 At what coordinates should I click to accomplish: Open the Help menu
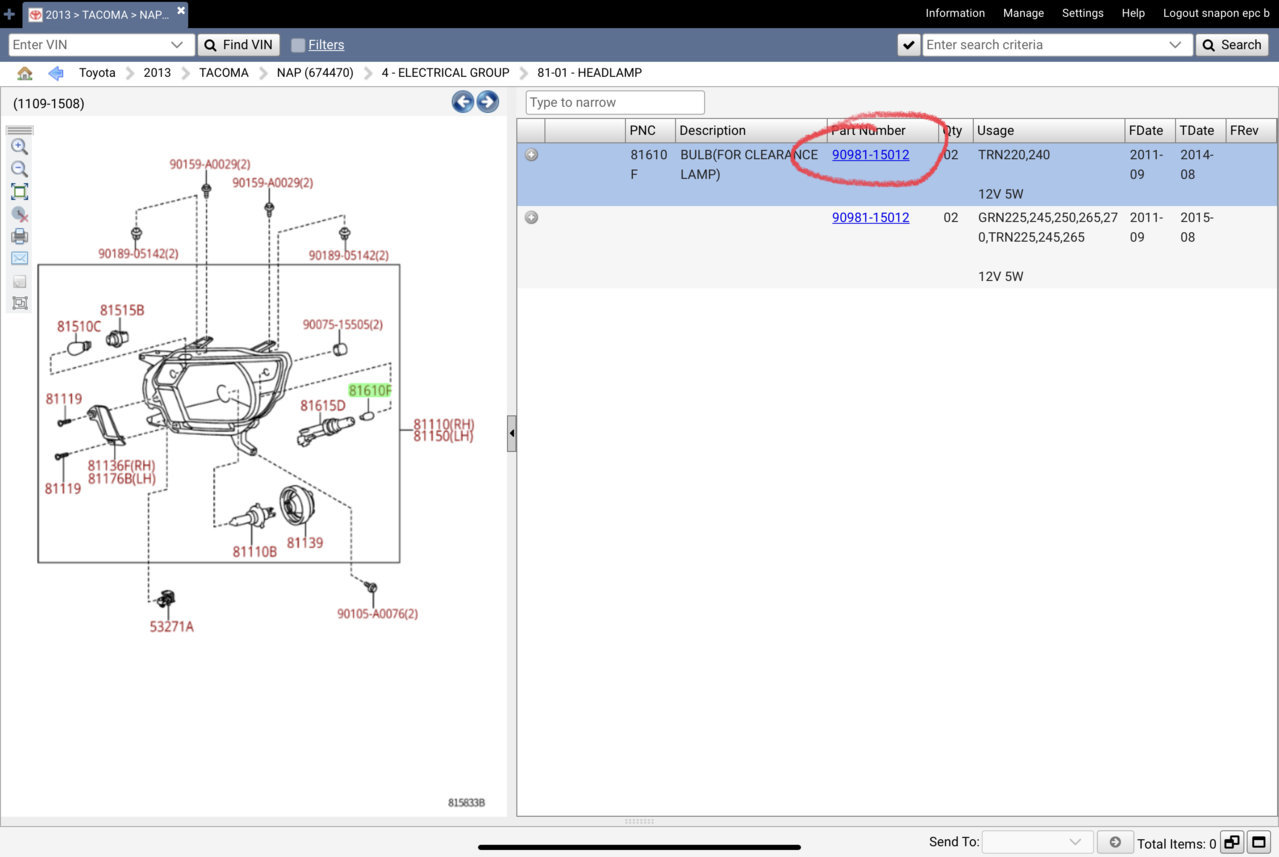(x=1133, y=13)
